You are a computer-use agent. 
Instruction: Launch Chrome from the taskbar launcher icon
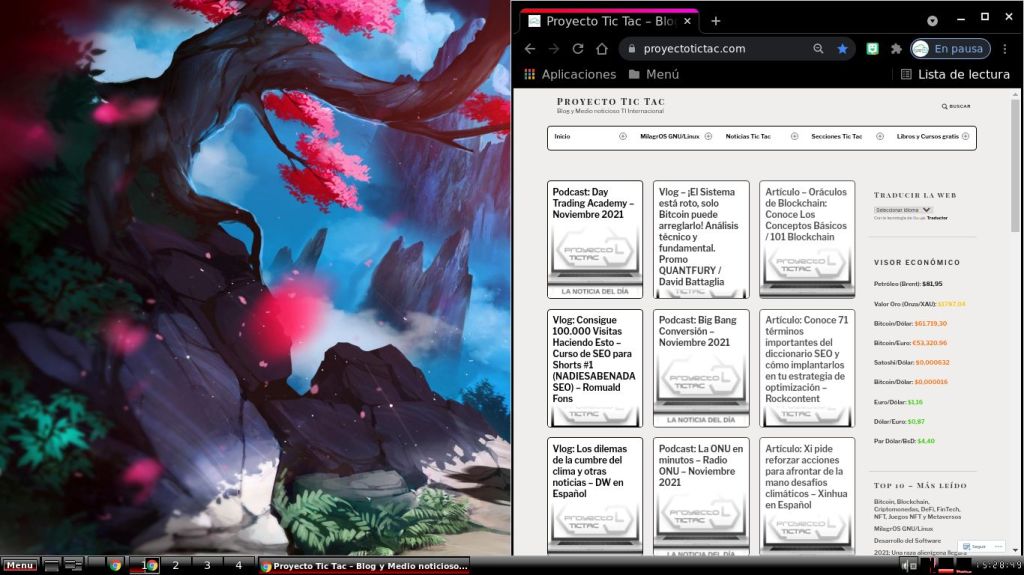click(x=115, y=565)
